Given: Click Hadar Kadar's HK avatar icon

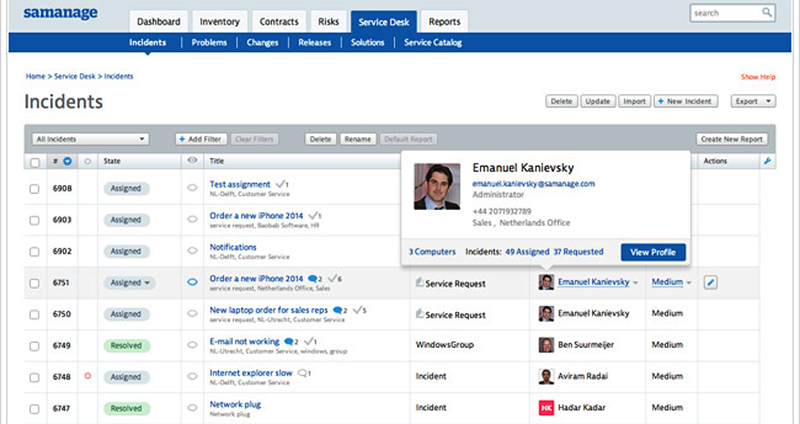Looking at the screenshot, I should click(546, 408).
